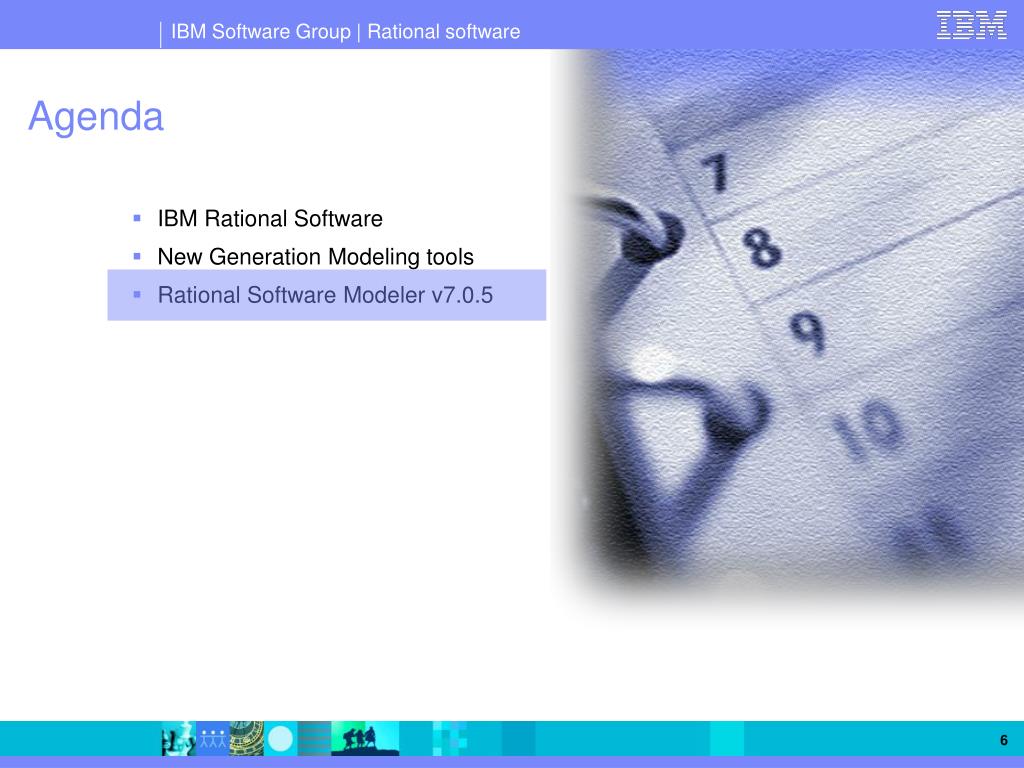This screenshot has height=768, width=1024.
Task: Click the footer thumbnail of three people figures
Action: coord(213,739)
